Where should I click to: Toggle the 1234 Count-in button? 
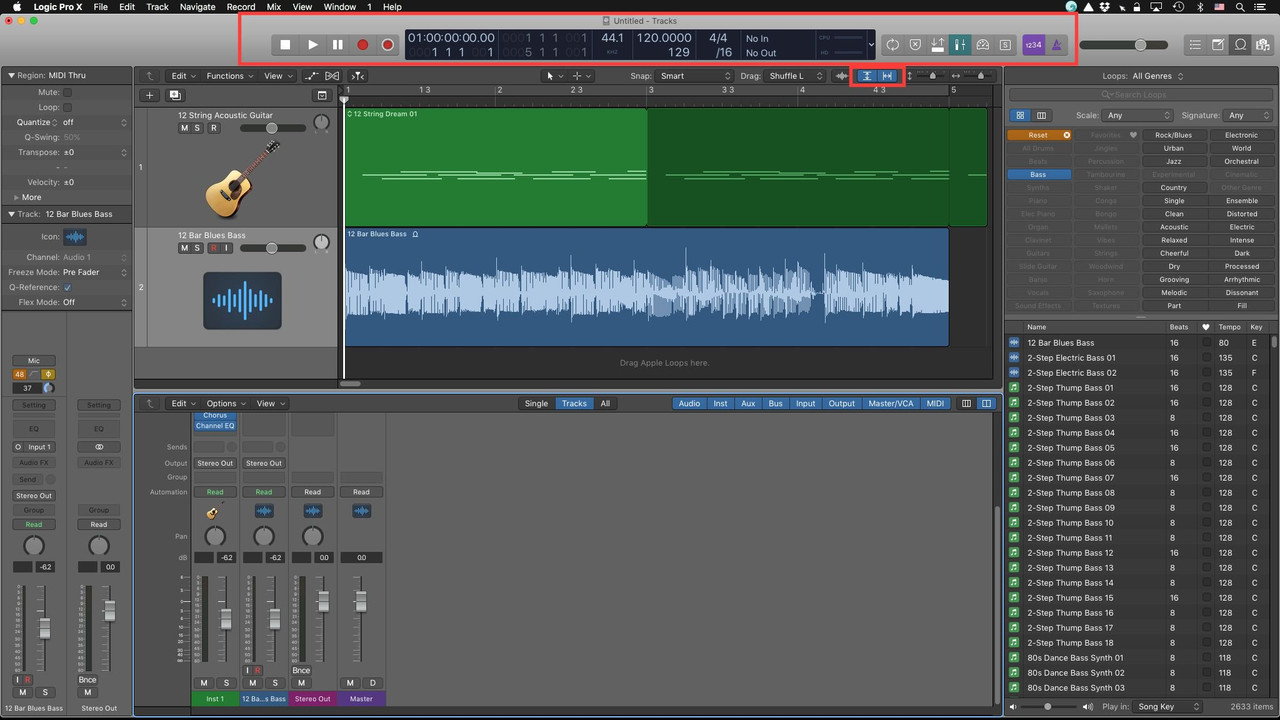[x=1034, y=45]
